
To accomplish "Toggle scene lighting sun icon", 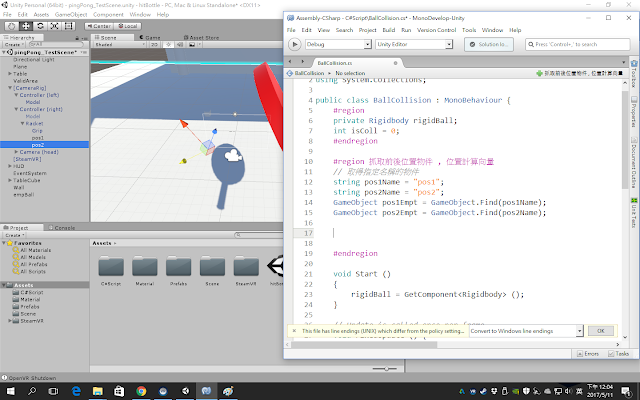I will tap(169, 44).
